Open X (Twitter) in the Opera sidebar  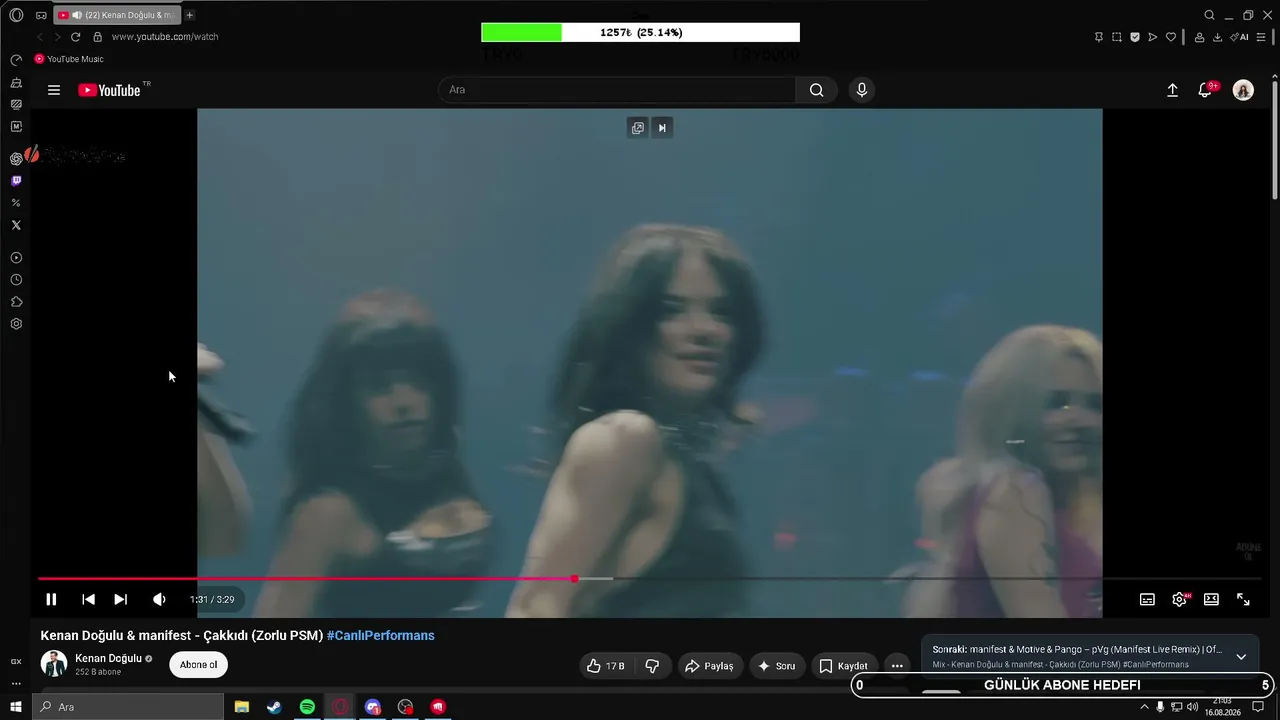click(16, 225)
